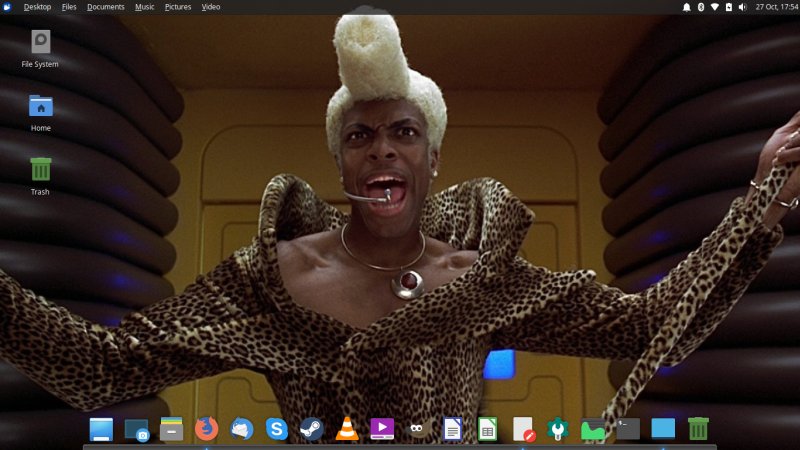
Task: Open the Pictures menu in top panel
Action: pyautogui.click(x=178, y=7)
